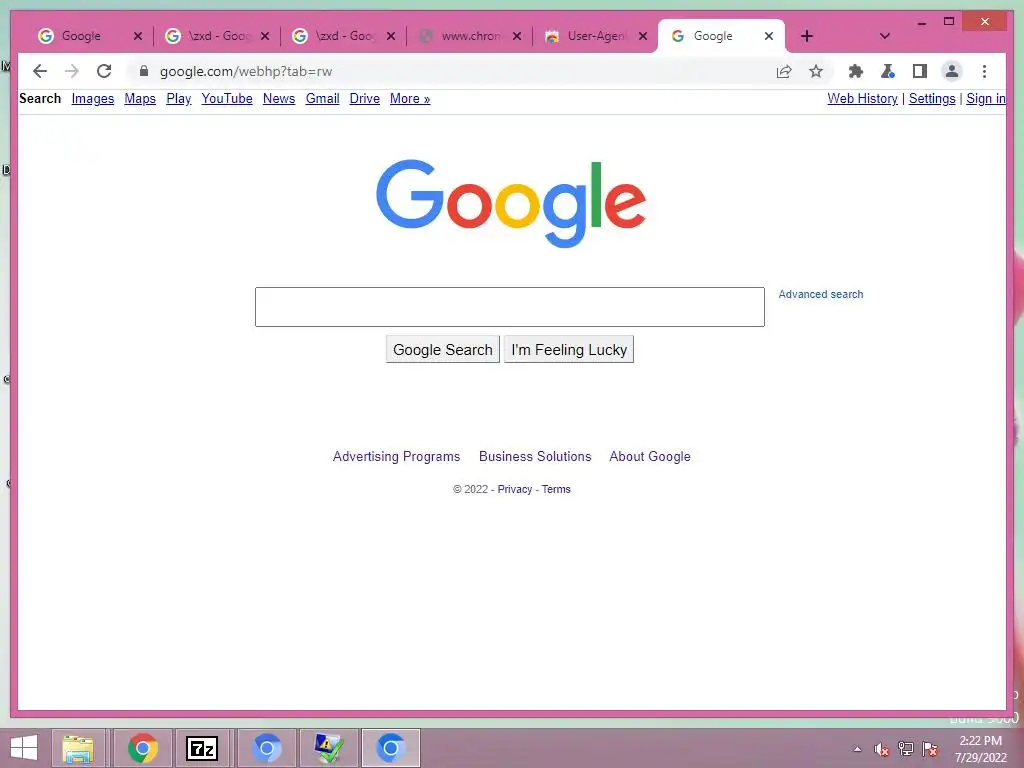This screenshot has width=1024, height=768.
Task: Click the I'm Feeling Lucky button
Action: pos(569,349)
